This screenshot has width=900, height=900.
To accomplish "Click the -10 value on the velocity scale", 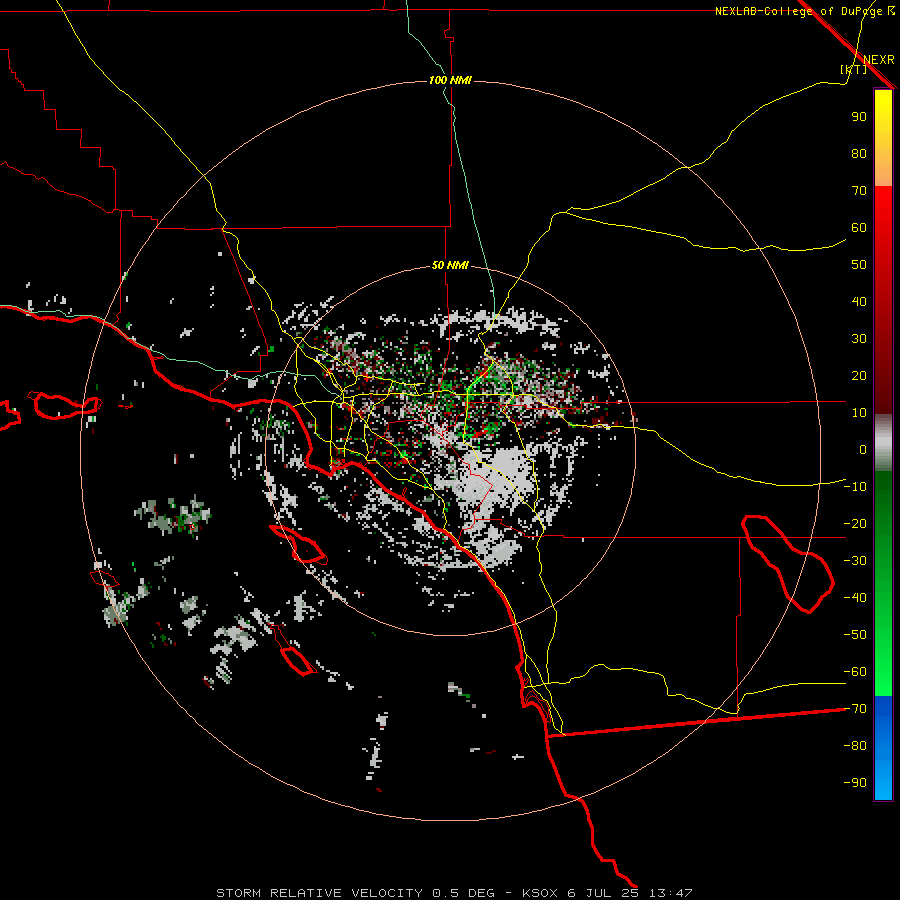I will point(855,487).
